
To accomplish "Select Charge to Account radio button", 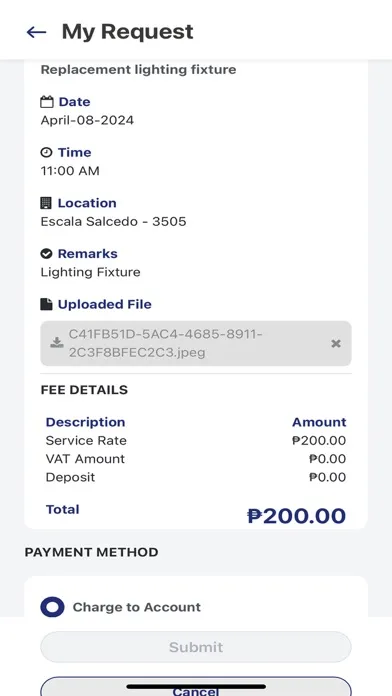I will point(52,607).
